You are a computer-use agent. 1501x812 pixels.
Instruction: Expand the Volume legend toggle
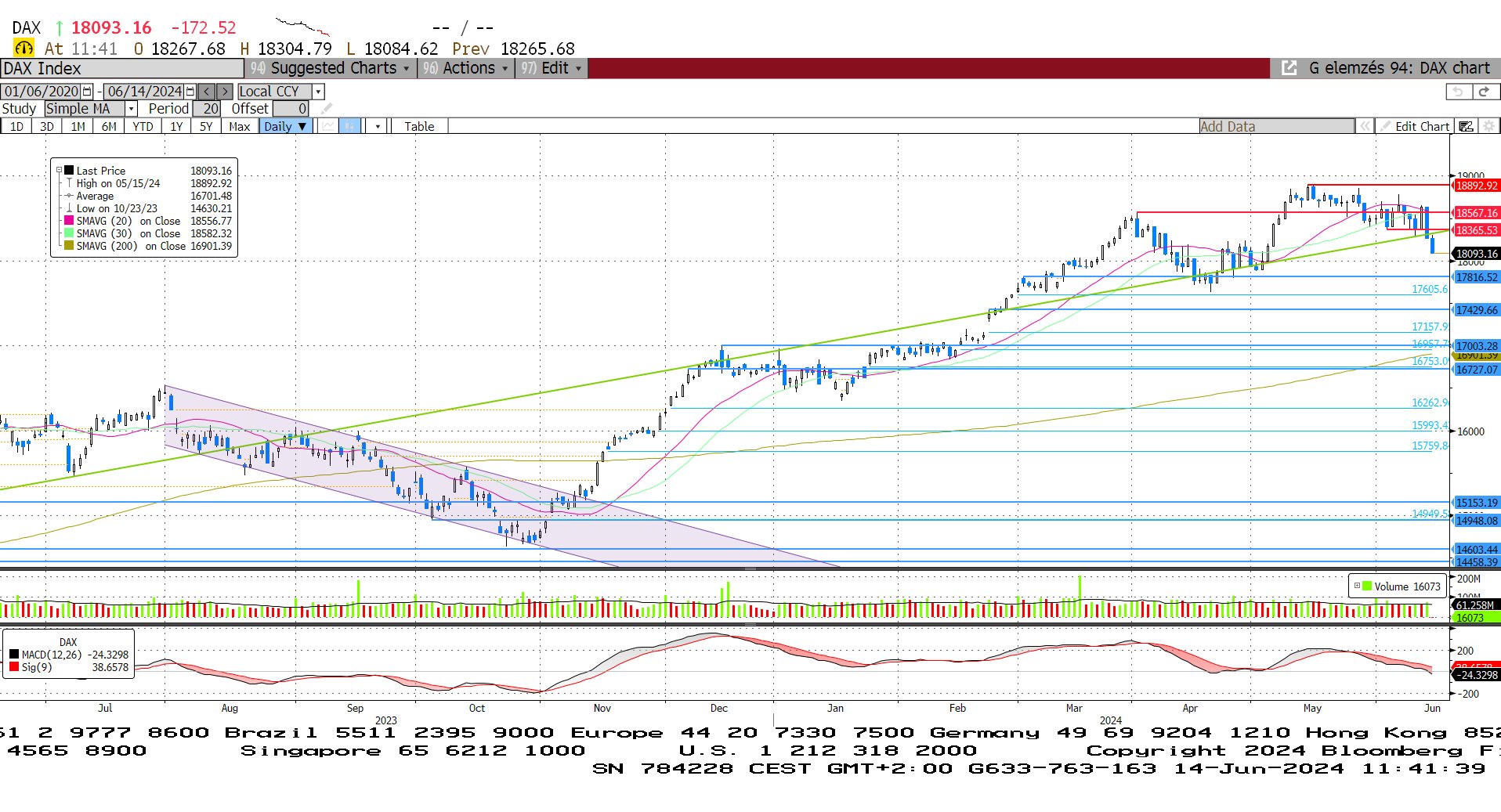(1357, 586)
